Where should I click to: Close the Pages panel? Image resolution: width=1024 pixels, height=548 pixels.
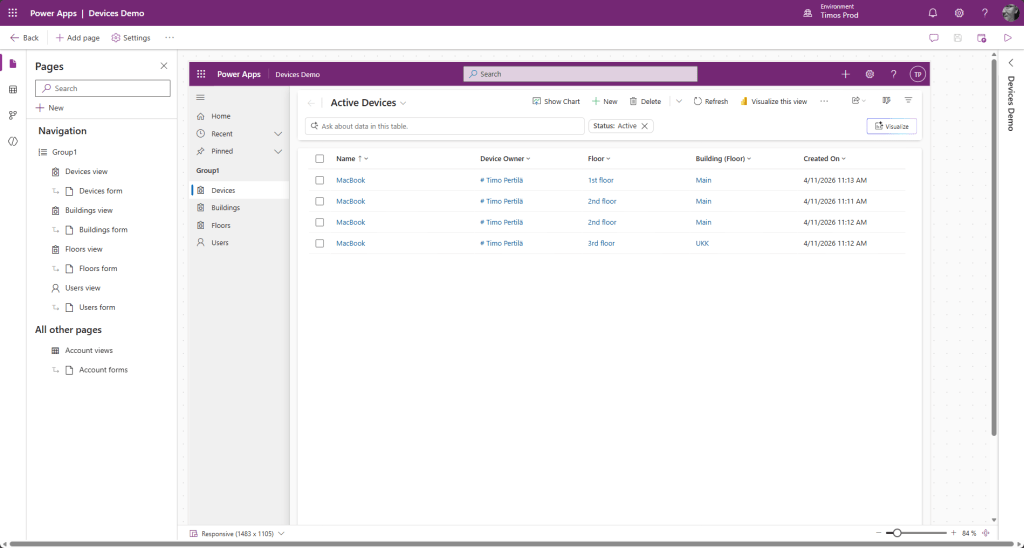click(164, 66)
